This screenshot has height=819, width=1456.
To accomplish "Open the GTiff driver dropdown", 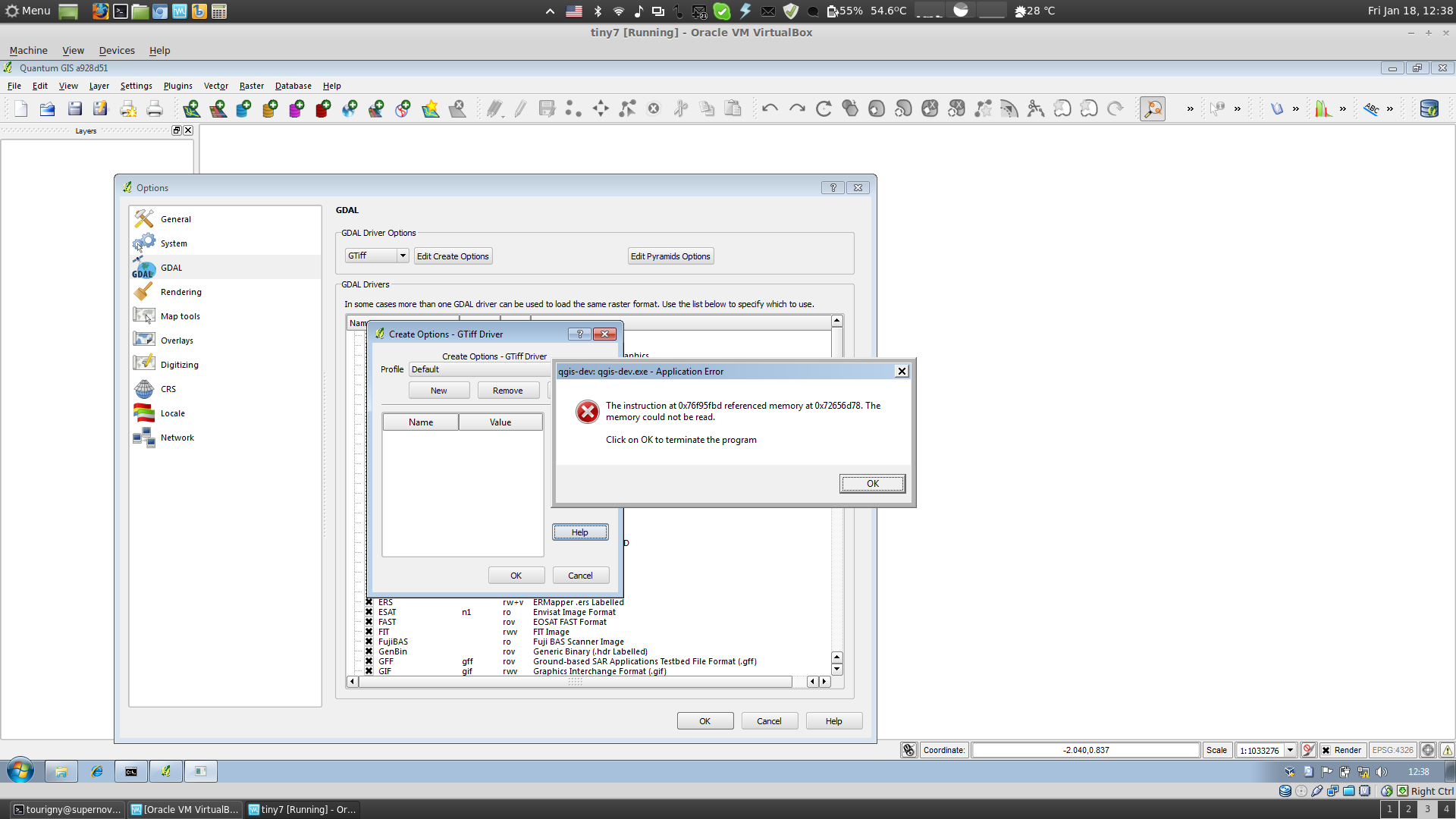I will [x=403, y=256].
